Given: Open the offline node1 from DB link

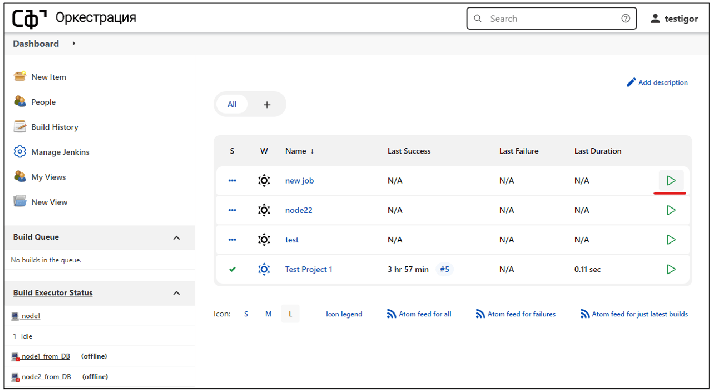Looking at the screenshot, I should coord(46,356).
